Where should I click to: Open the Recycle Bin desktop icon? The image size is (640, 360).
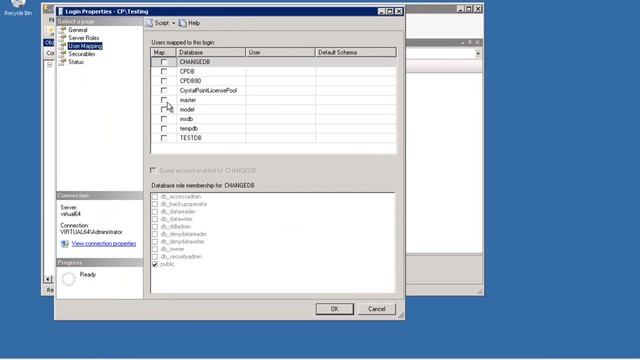point(18,8)
